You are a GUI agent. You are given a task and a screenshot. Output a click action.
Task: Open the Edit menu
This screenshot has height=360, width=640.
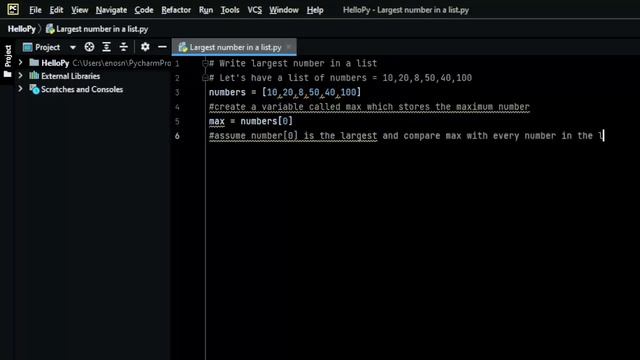tap(56, 10)
